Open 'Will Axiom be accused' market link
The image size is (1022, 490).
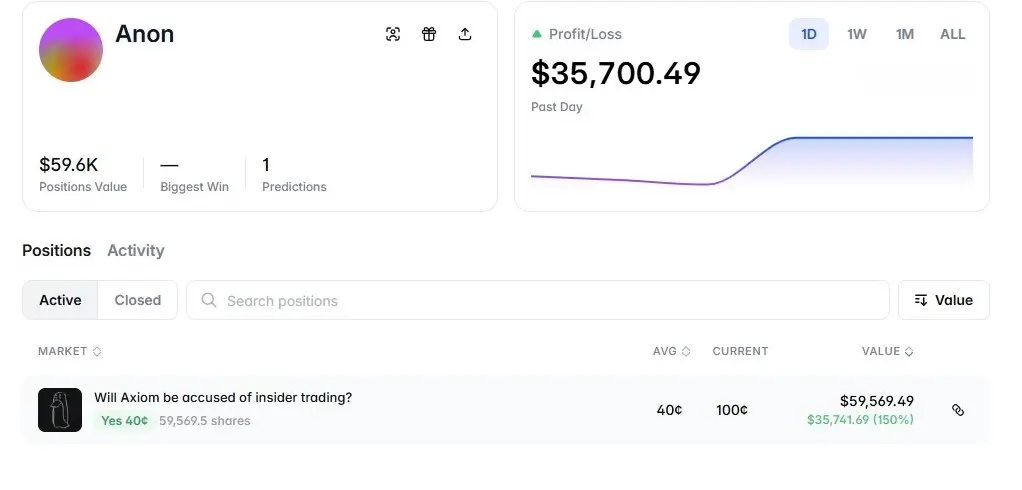click(223, 397)
